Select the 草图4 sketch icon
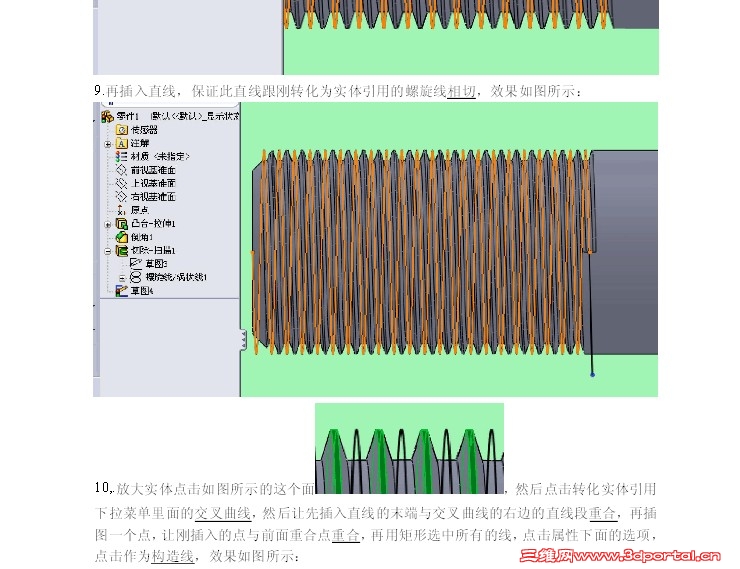Viewport: 740px width, 569px height. pos(122,291)
